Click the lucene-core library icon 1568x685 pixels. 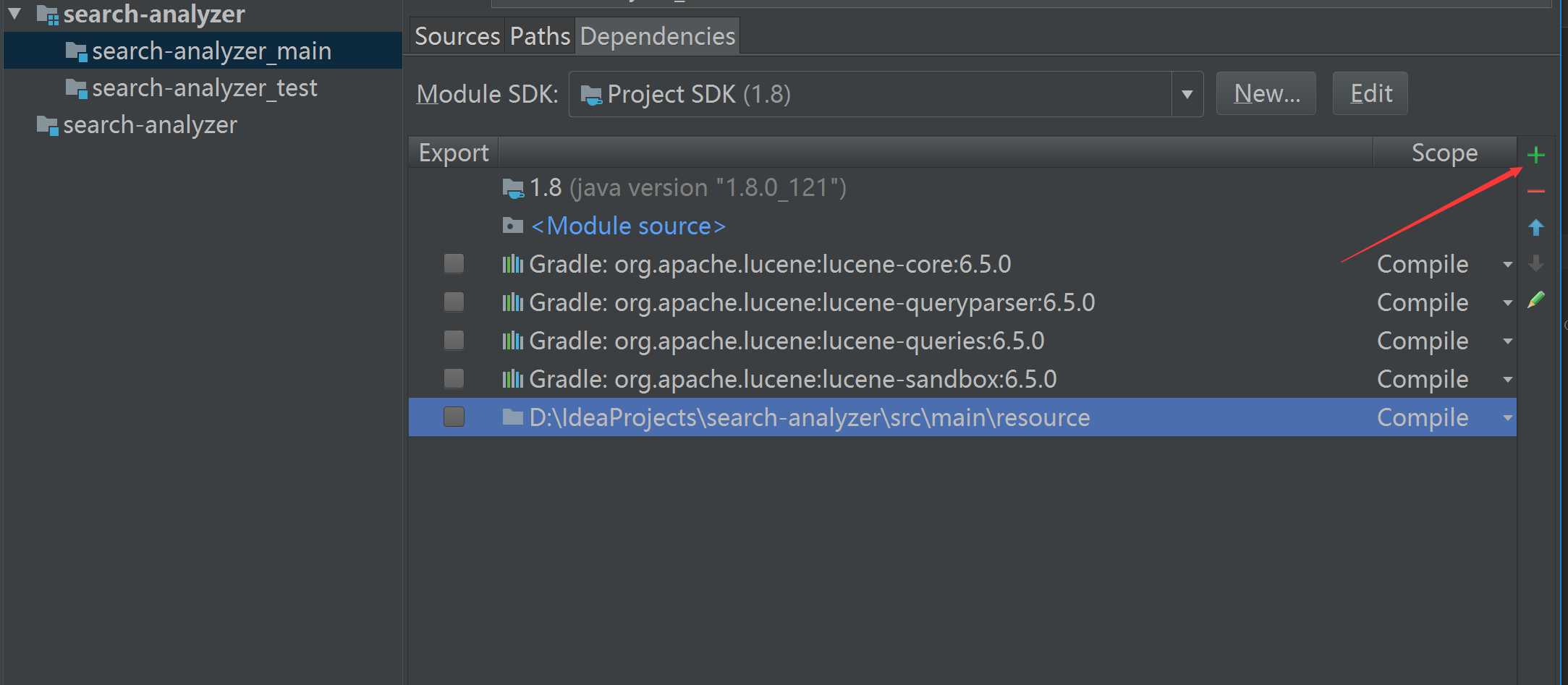[512, 264]
